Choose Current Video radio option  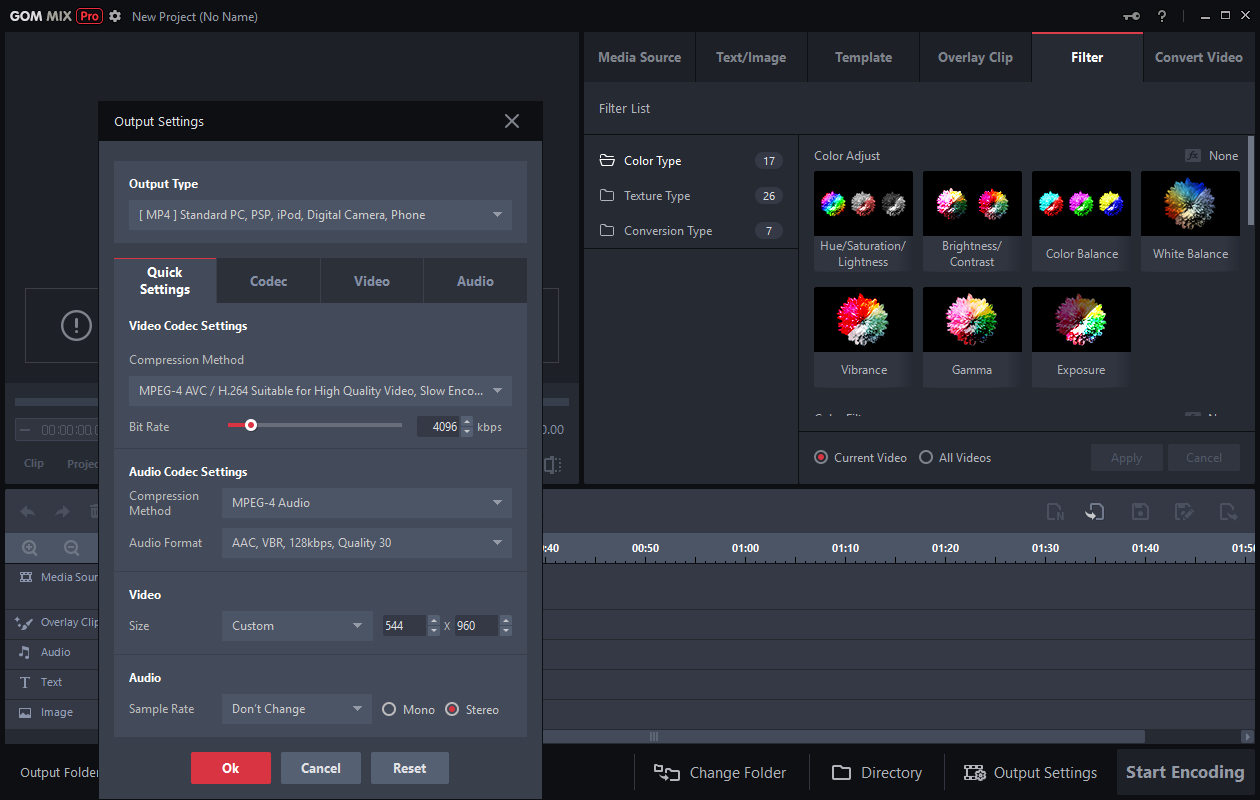click(821, 457)
